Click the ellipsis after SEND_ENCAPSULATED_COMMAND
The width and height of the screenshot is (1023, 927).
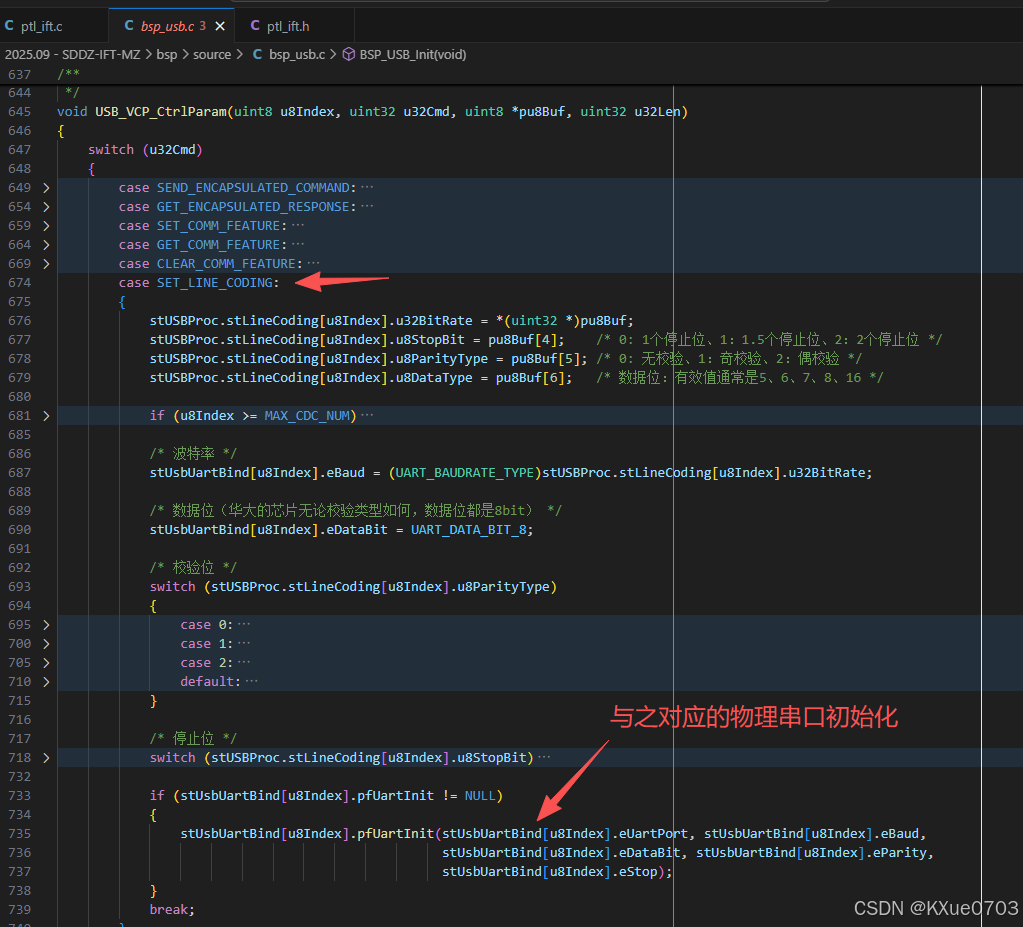tap(367, 187)
